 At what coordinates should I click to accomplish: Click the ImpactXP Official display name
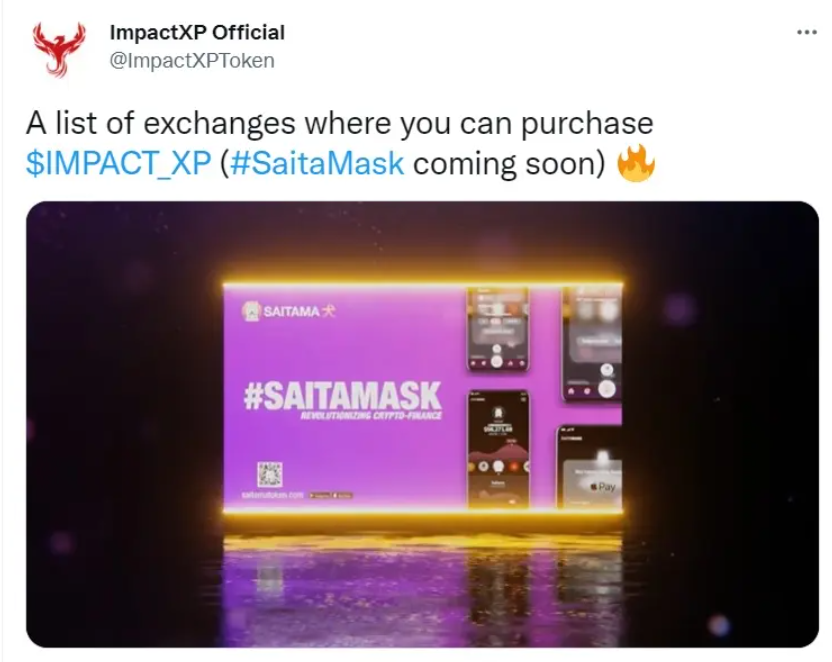(197, 32)
